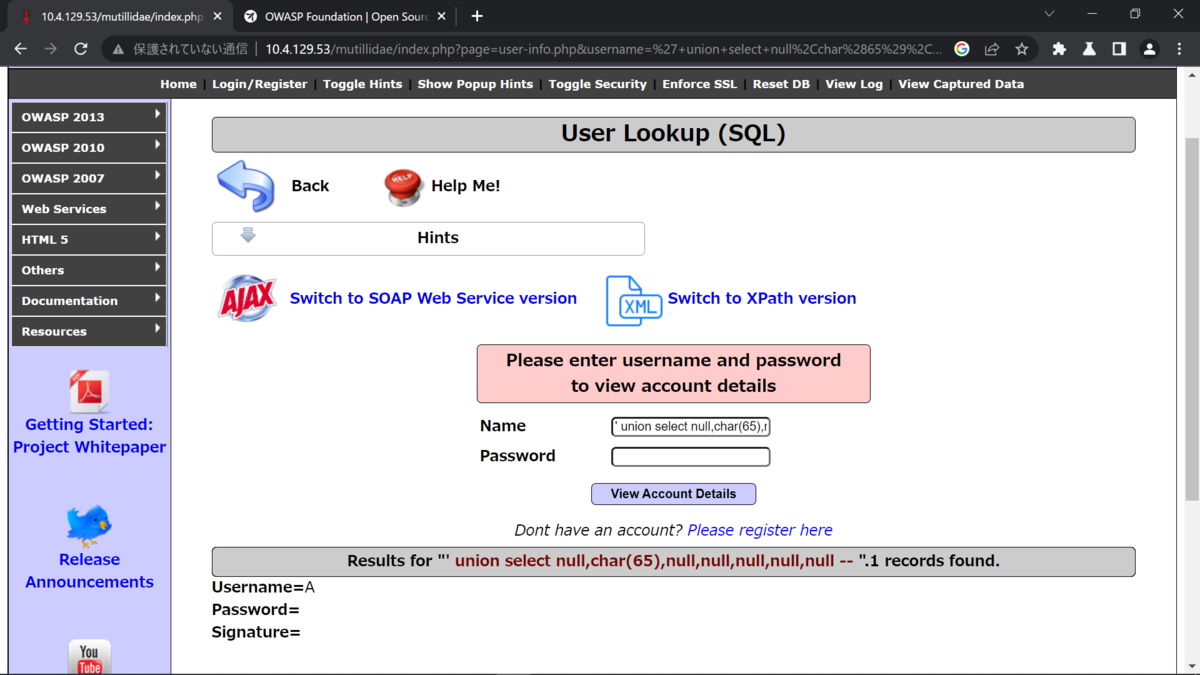The image size is (1200, 675).
Task: Click the red Help Me button icon
Action: pyautogui.click(x=403, y=187)
